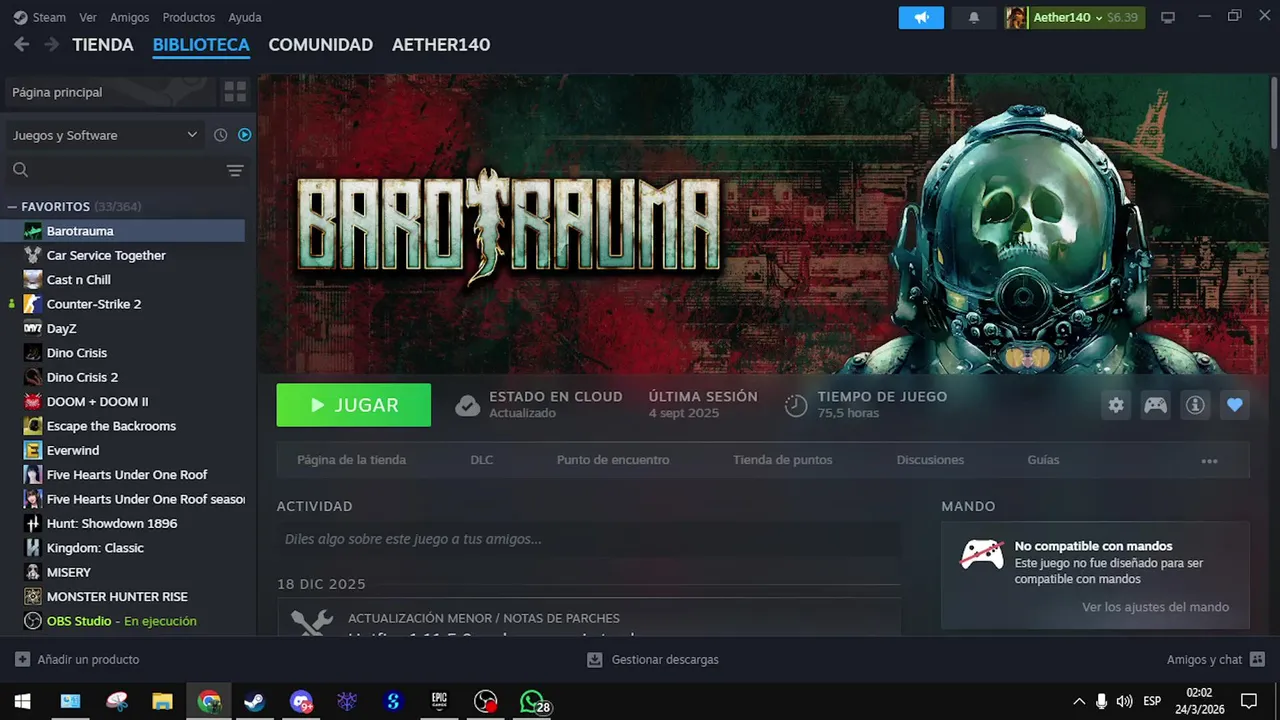The image size is (1280, 720).
Task: Open the BIBLIOTECA tab
Action: [201, 45]
